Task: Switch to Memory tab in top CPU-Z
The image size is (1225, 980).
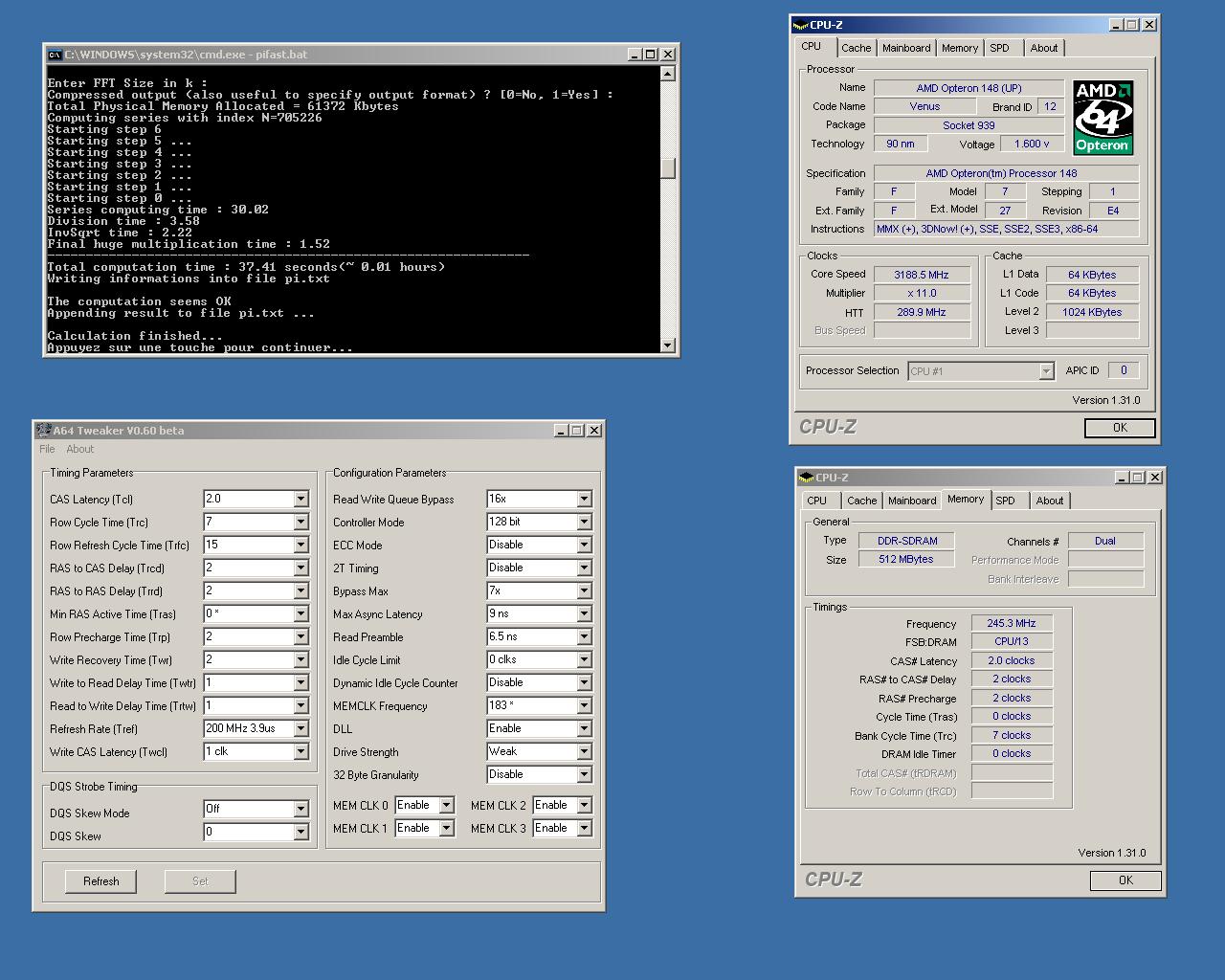Action: click(x=960, y=48)
